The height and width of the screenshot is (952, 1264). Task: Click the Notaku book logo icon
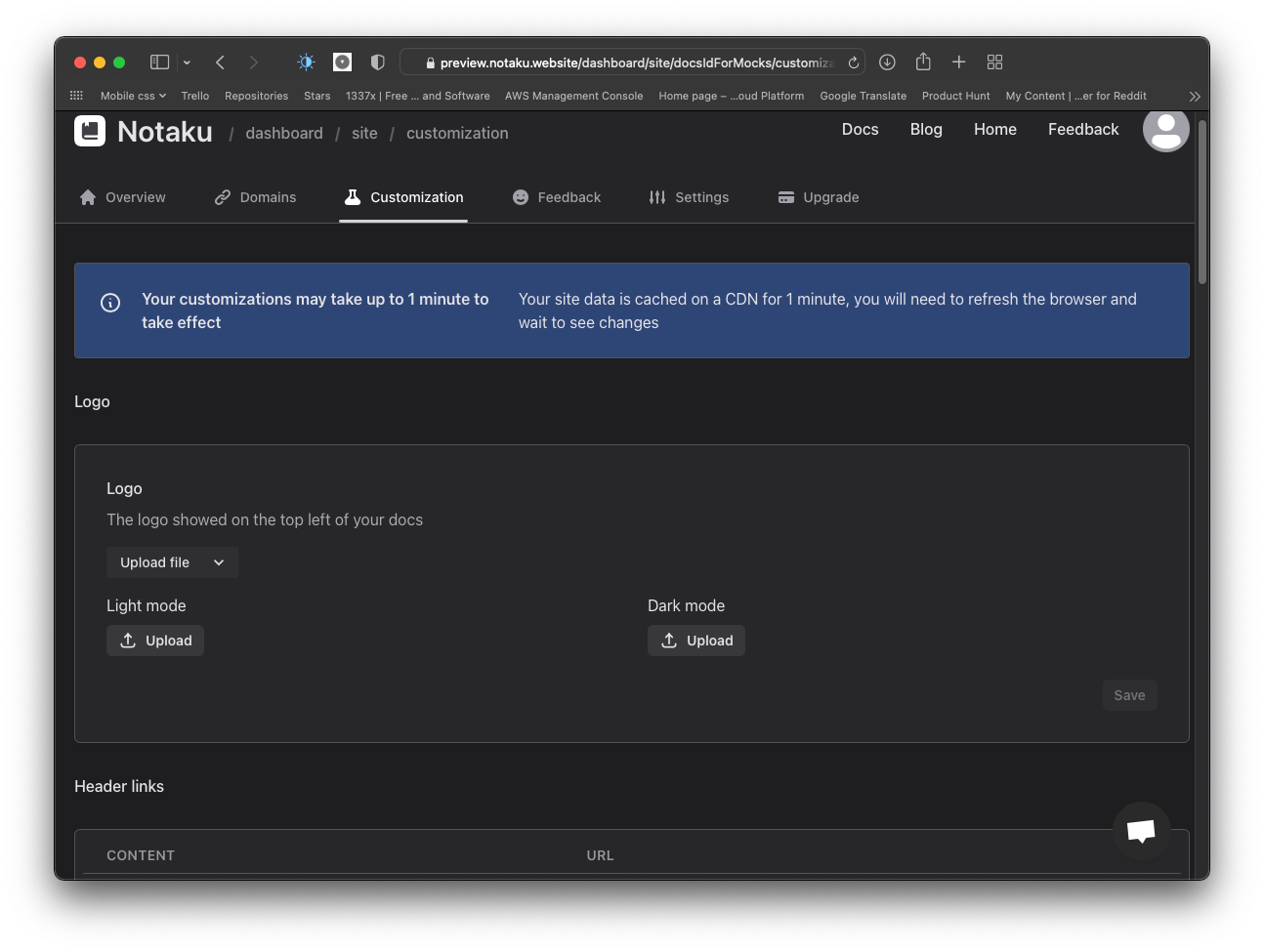pyautogui.click(x=90, y=131)
